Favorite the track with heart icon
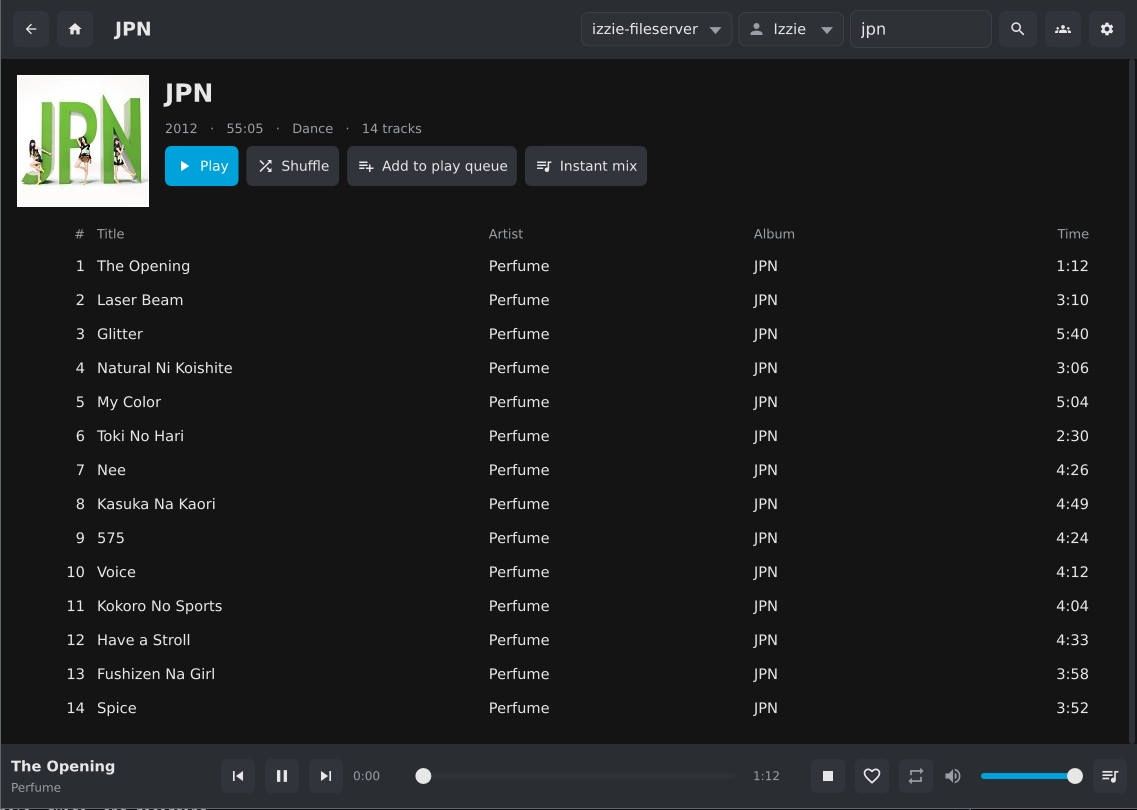Image resolution: width=1137 pixels, height=810 pixels. coord(872,776)
